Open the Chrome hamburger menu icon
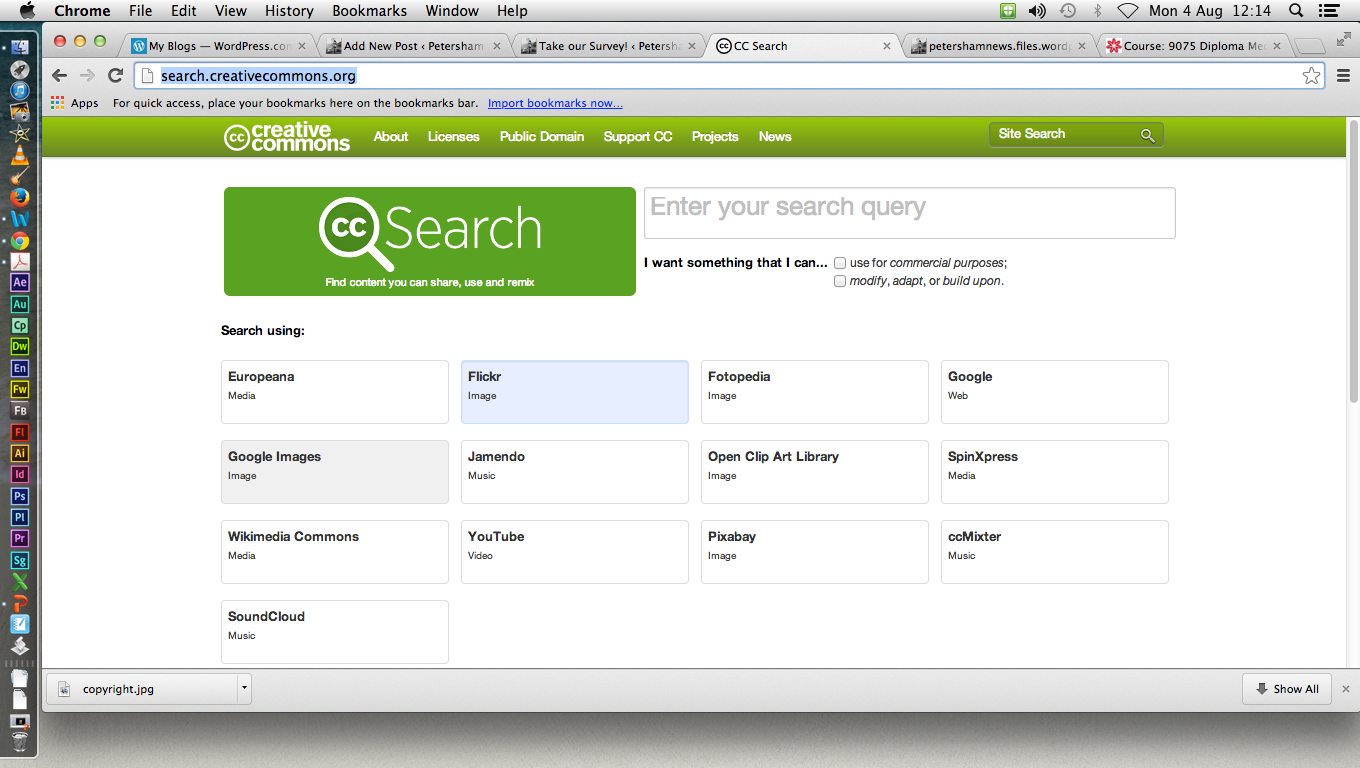Image resolution: width=1360 pixels, height=768 pixels. pos(1343,76)
